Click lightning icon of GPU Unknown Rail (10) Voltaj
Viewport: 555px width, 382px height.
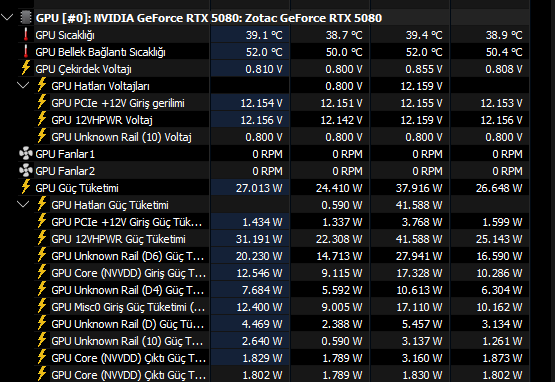pos(42,136)
